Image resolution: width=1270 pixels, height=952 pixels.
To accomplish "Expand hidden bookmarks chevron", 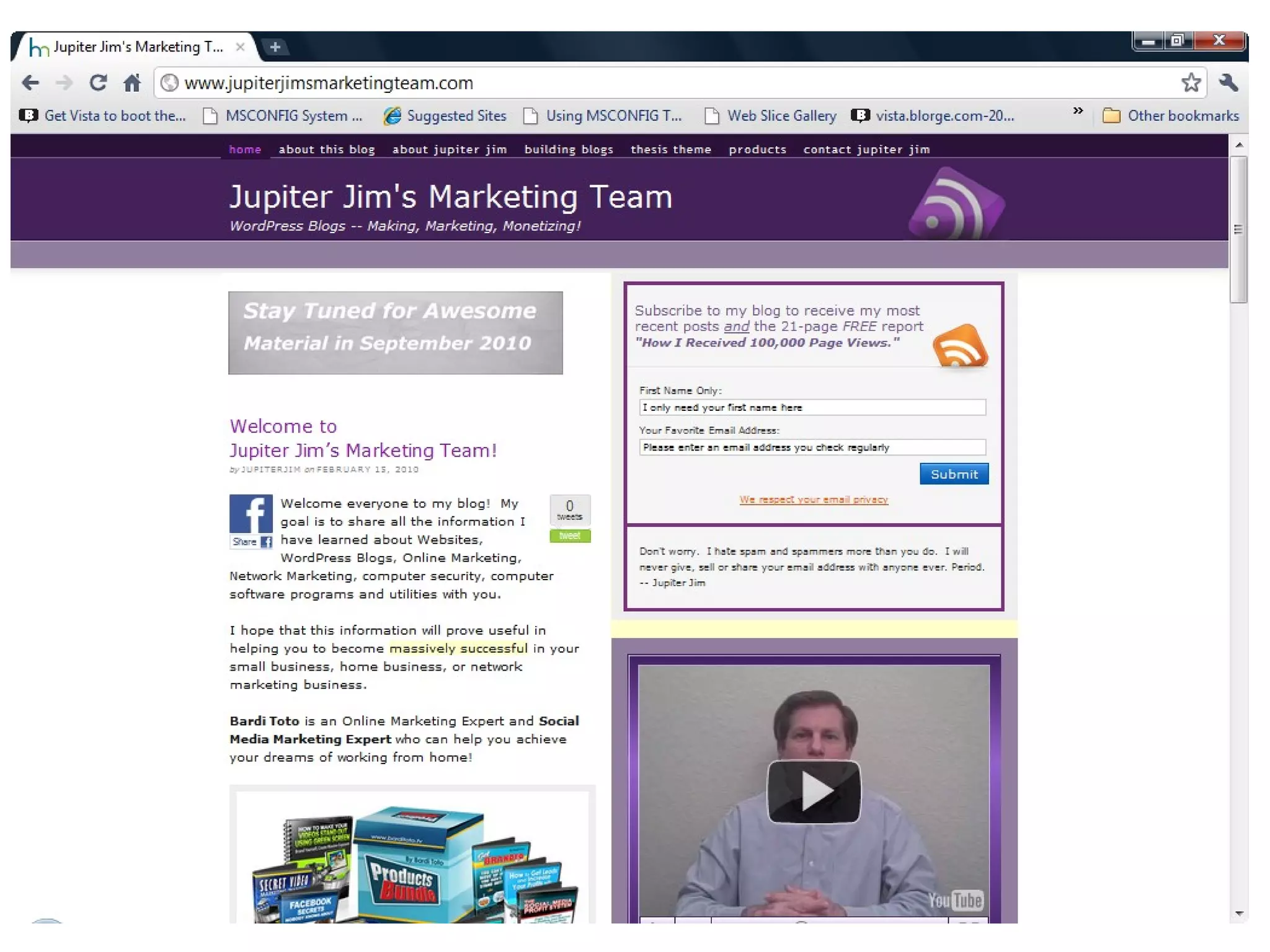I will point(1078,111).
